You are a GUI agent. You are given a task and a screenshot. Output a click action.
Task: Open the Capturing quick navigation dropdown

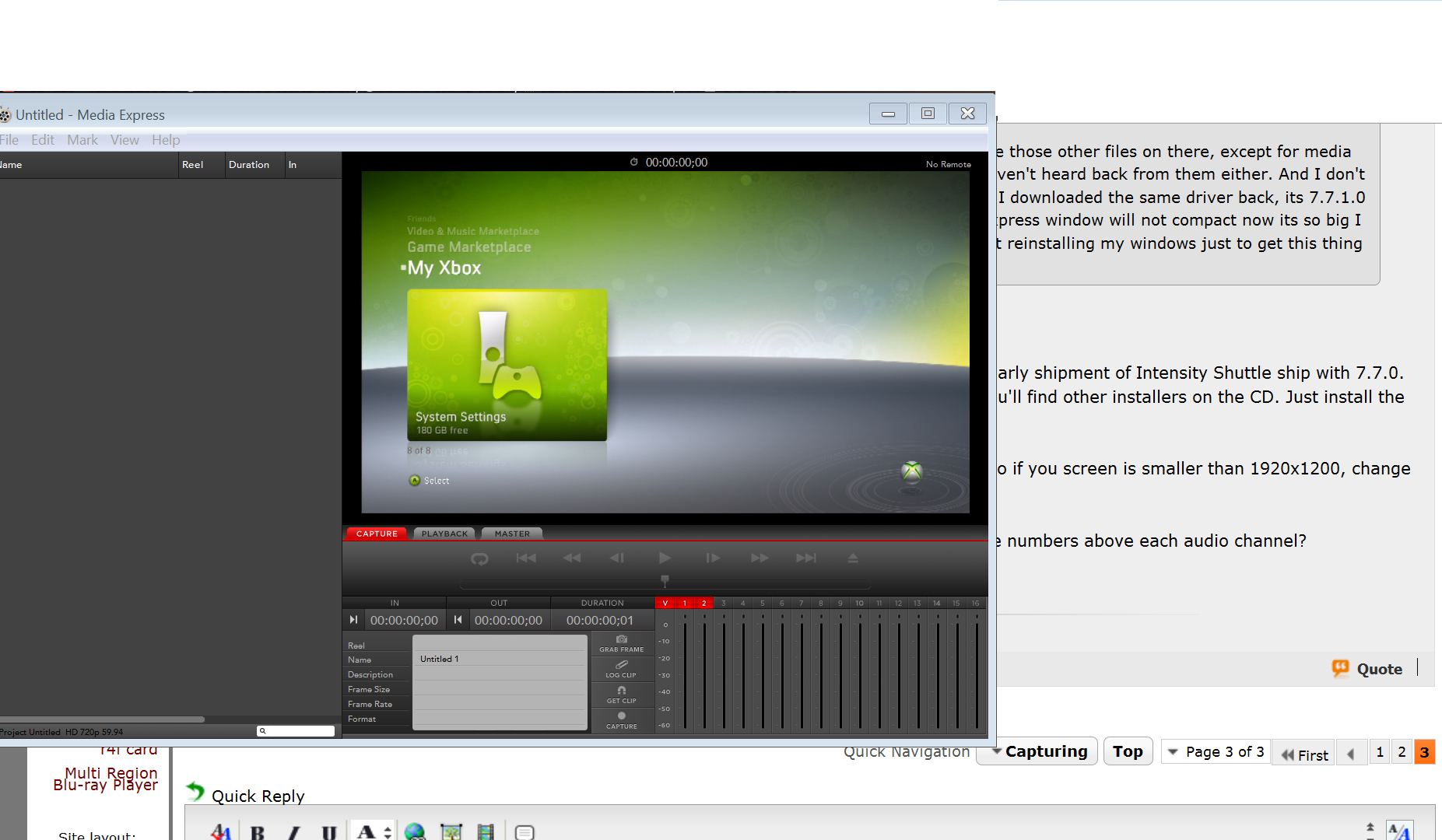point(1038,751)
